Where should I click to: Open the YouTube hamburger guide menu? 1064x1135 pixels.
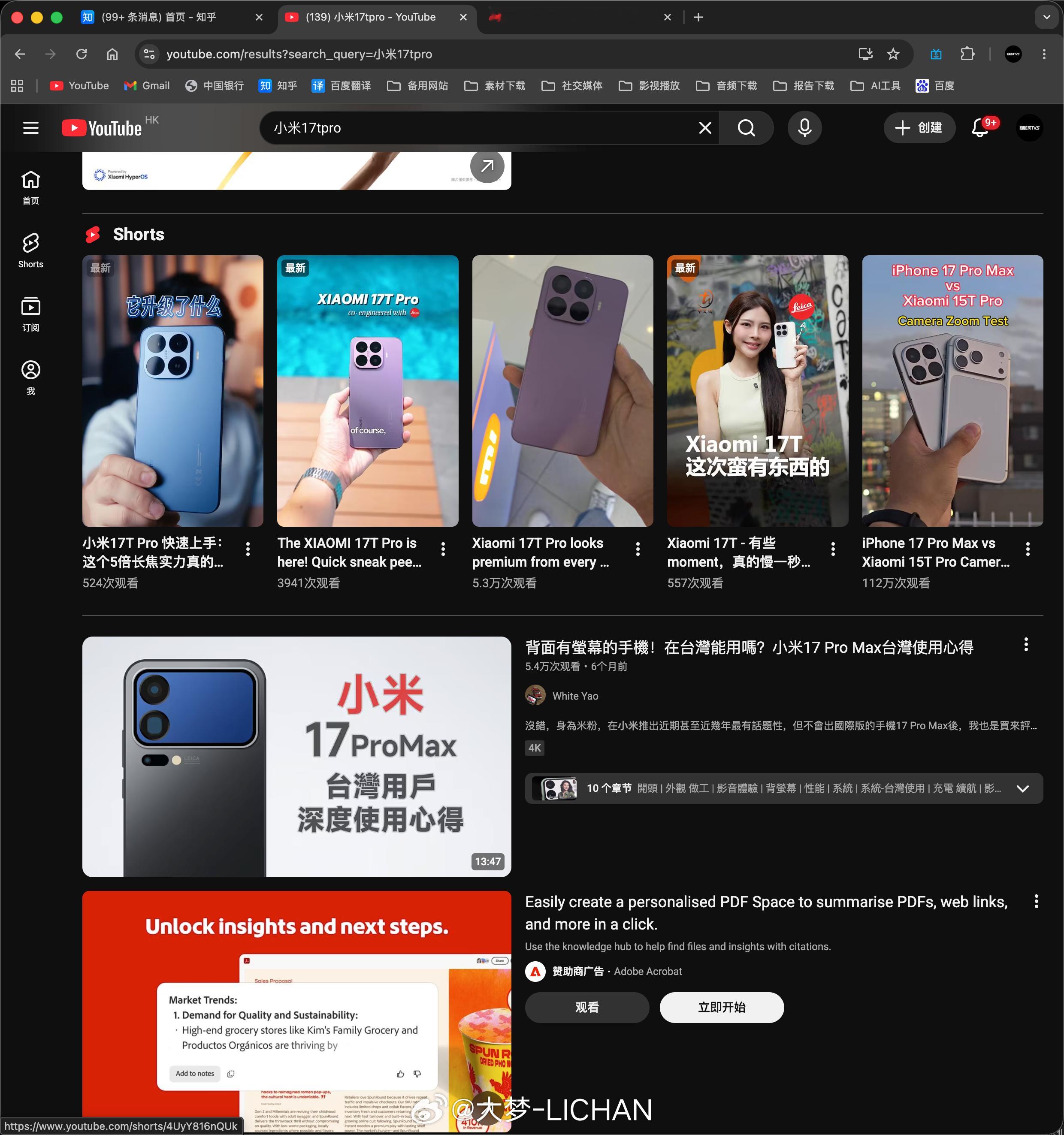pos(31,128)
